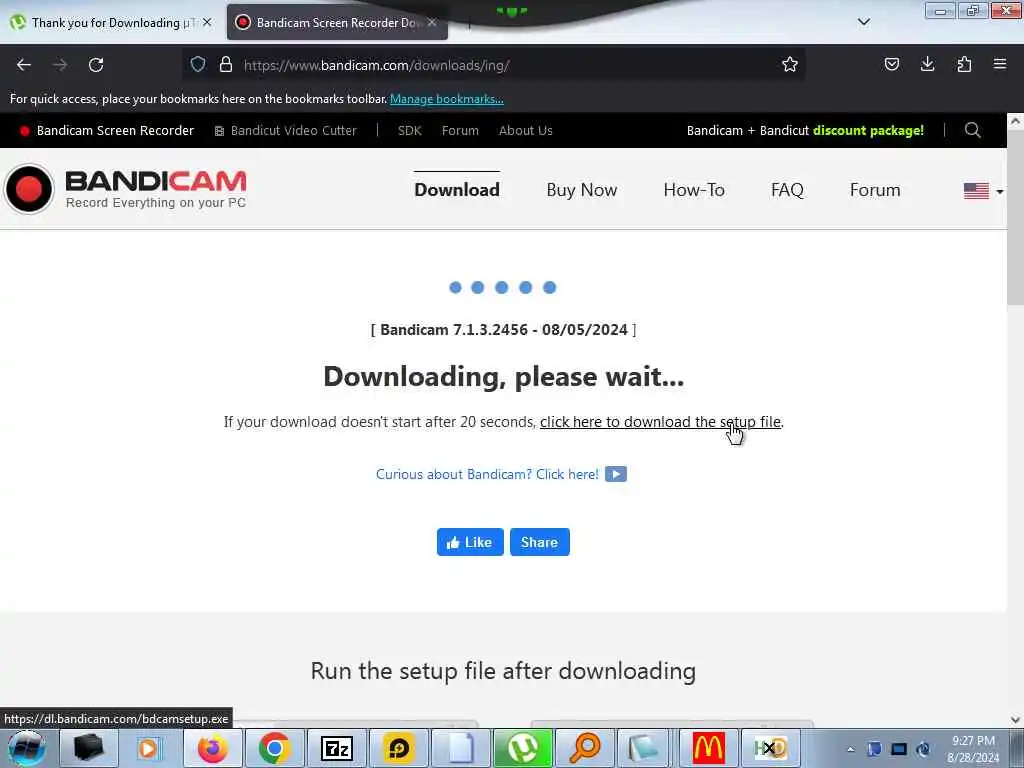
Task: Click the taskbar clock and date
Action: pyautogui.click(x=973, y=749)
